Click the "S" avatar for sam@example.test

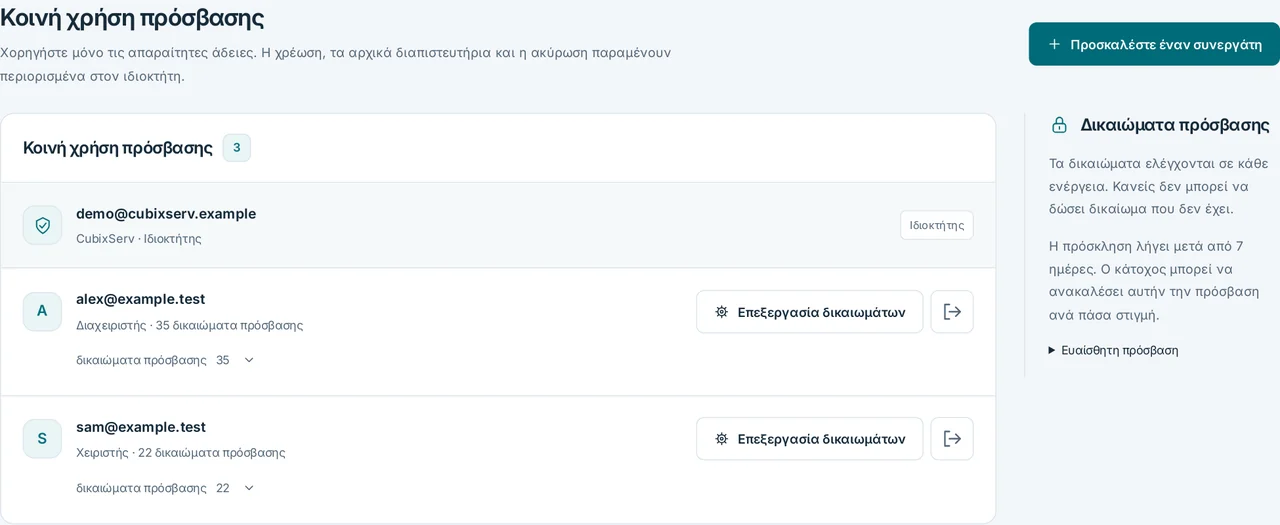coord(42,438)
